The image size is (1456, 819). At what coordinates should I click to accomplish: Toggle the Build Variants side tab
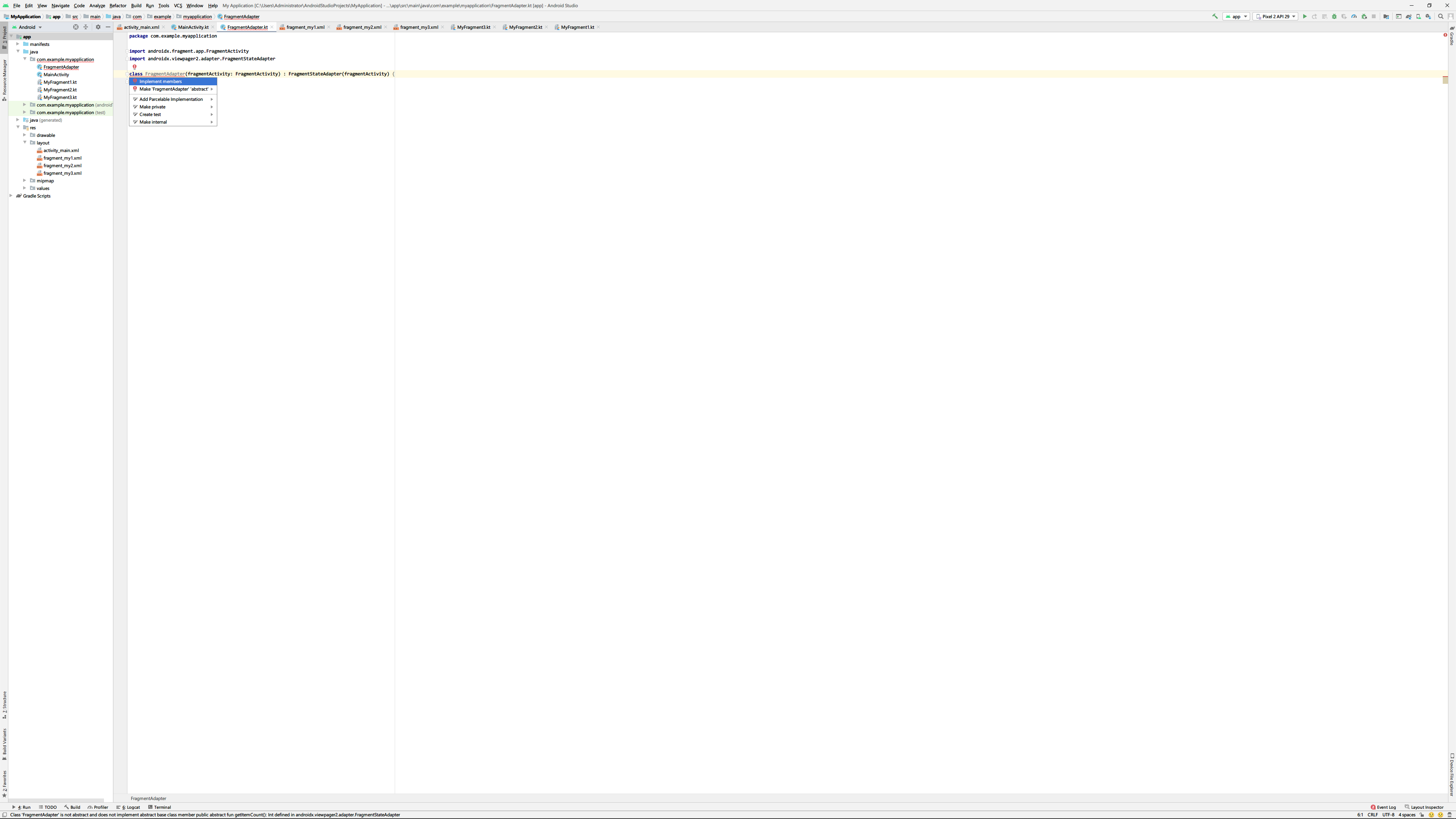(4, 743)
